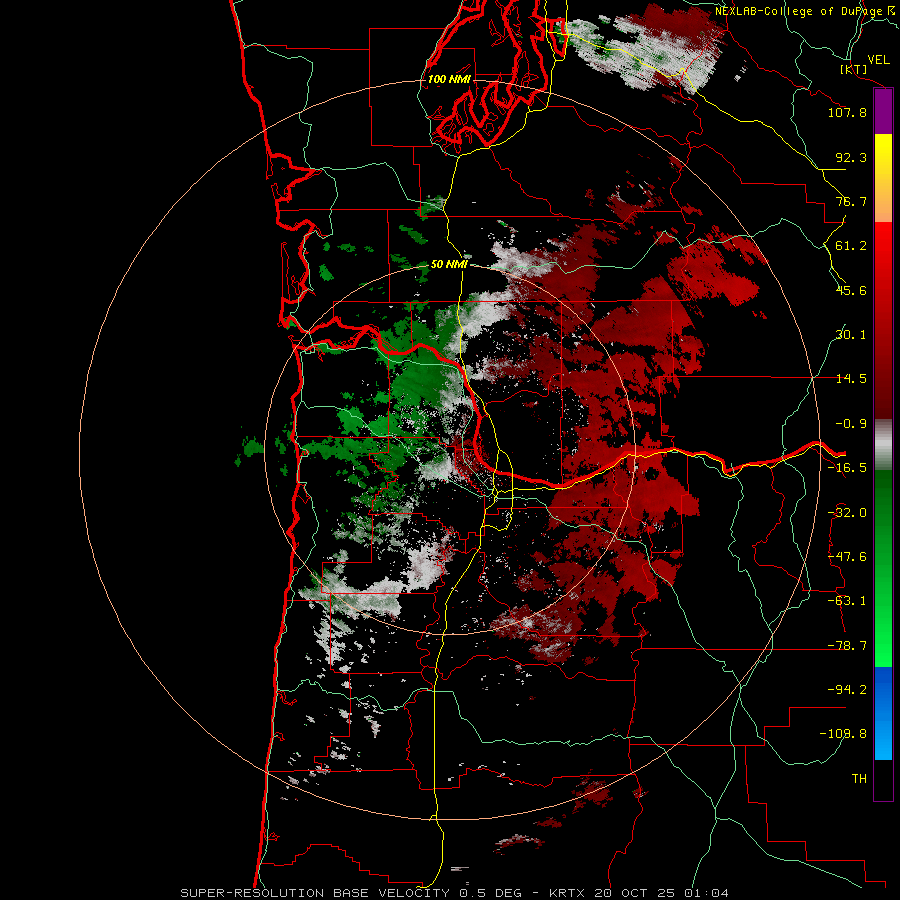
Task: Click the VEL legend title
Action: [879, 60]
